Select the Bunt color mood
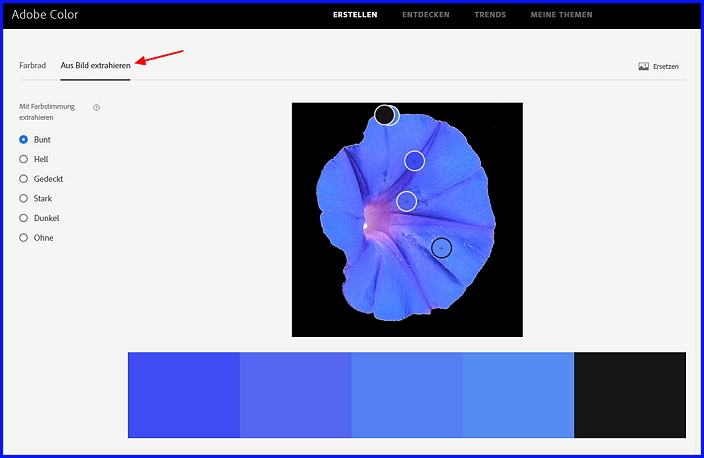The width and height of the screenshot is (704, 458). (x=24, y=140)
